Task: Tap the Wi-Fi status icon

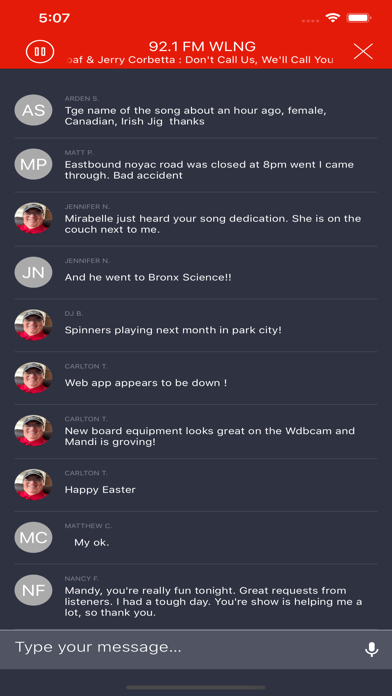Action: [x=332, y=18]
